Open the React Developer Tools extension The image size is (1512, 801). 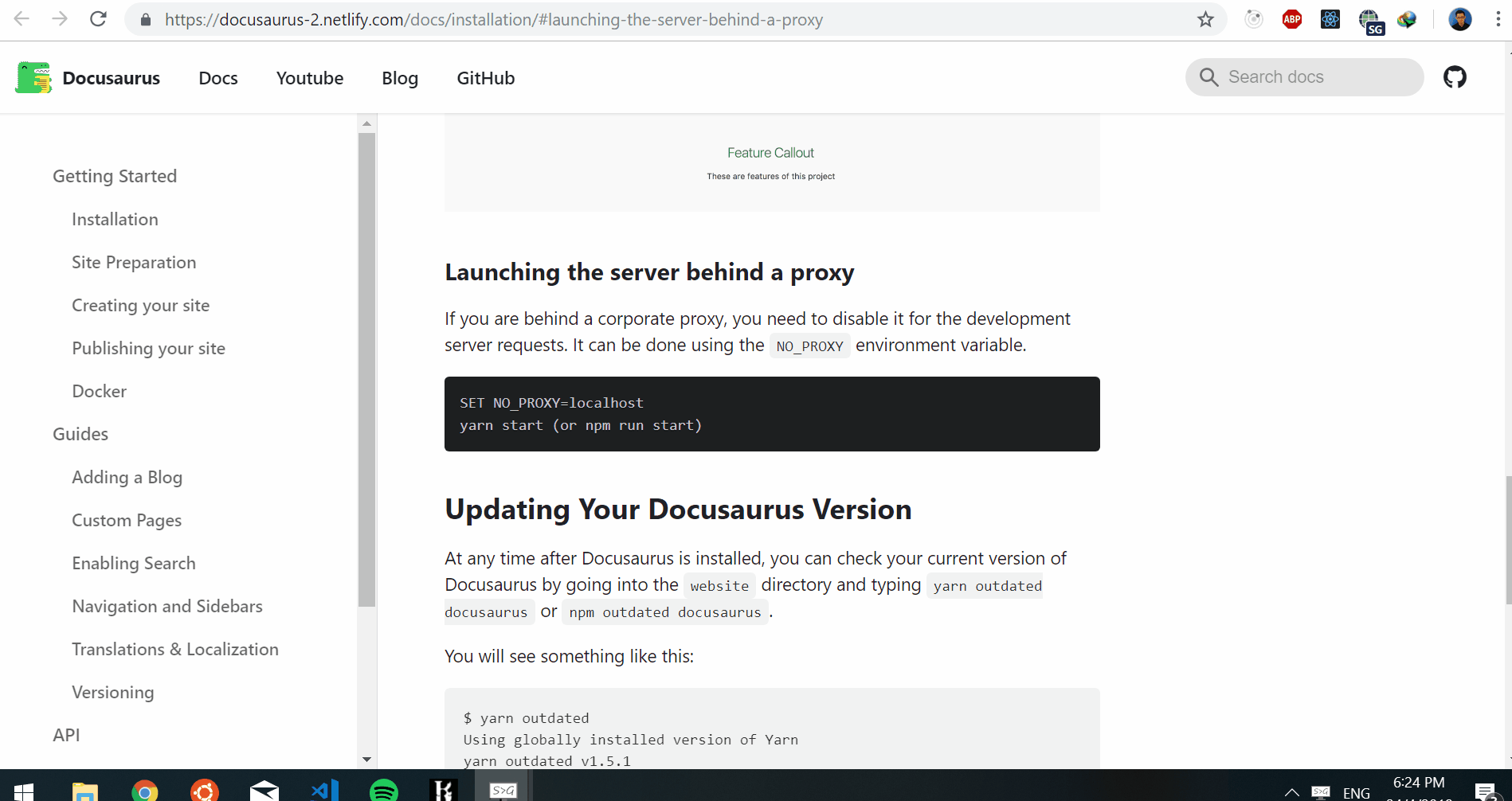point(1330,19)
